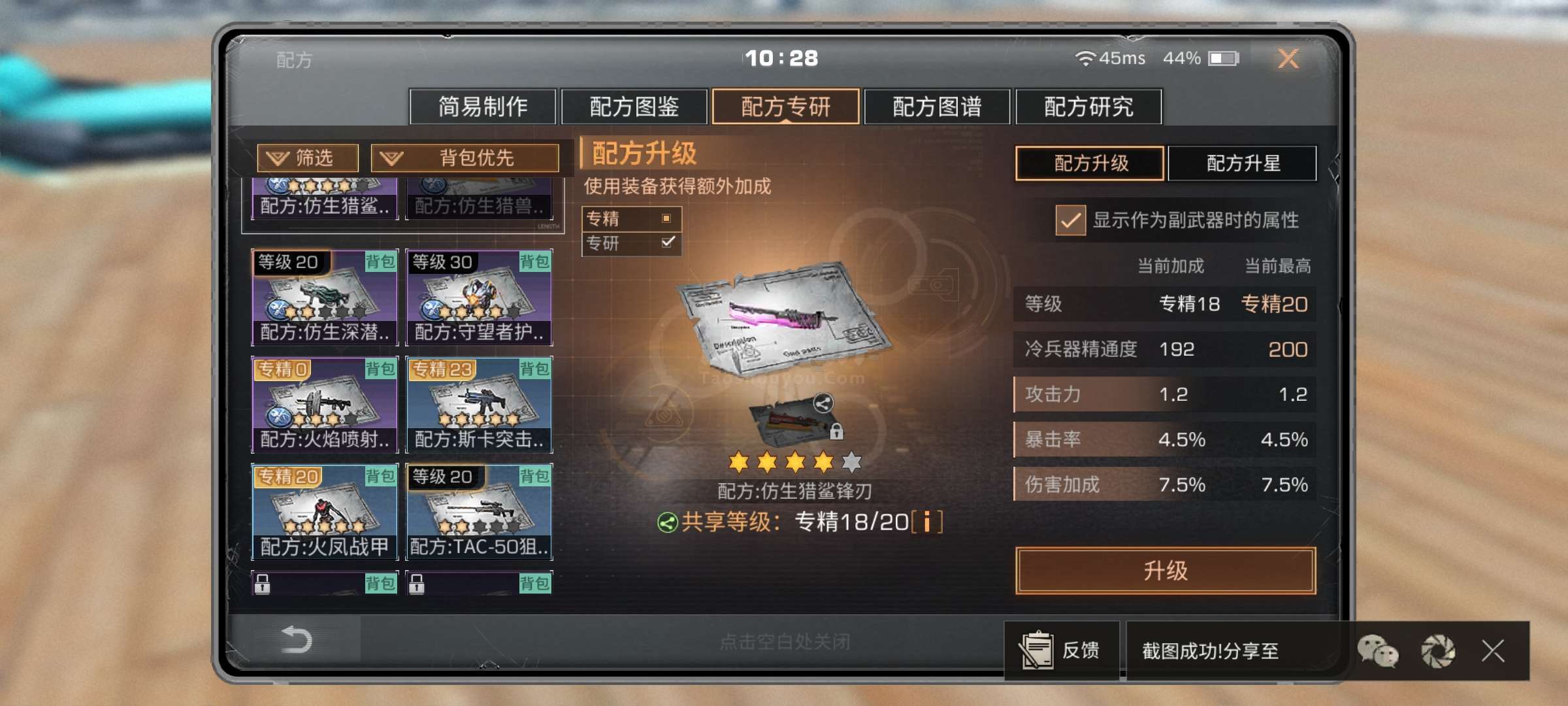The height and width of the screenshot is (706, 1568).
Task: Select the TAC-50 sniper recipe card
Action: (479, 512)
